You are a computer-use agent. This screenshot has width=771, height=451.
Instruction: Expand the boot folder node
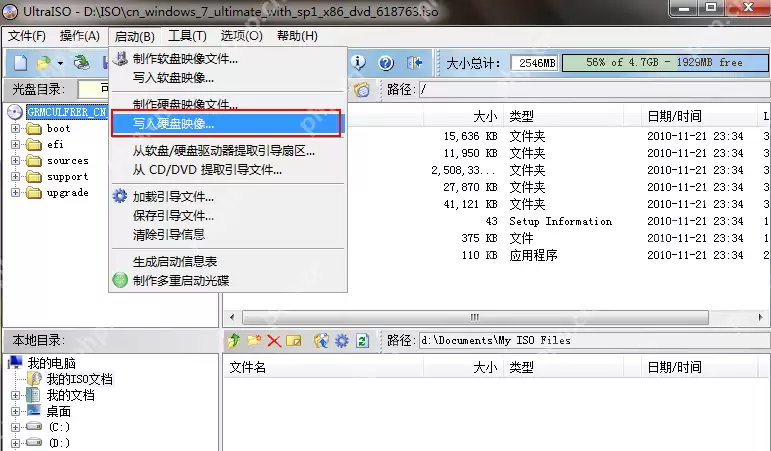pos(15,128)
